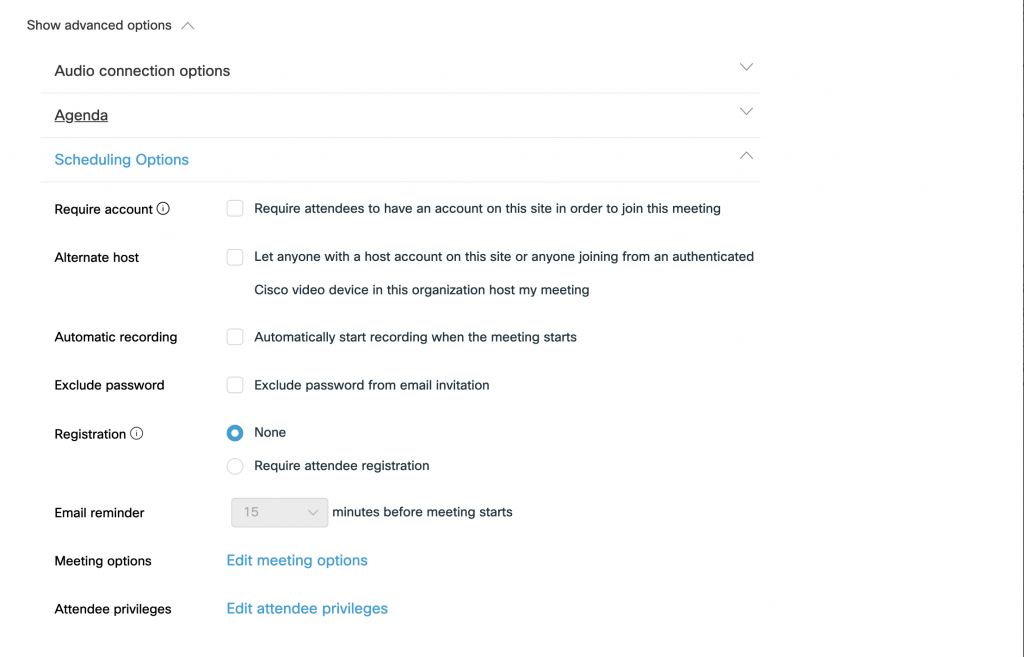The width and height of the screenshot is (1024, 657).
Task: Open Edit attendee privileges
Action: (x=306, y=608)
